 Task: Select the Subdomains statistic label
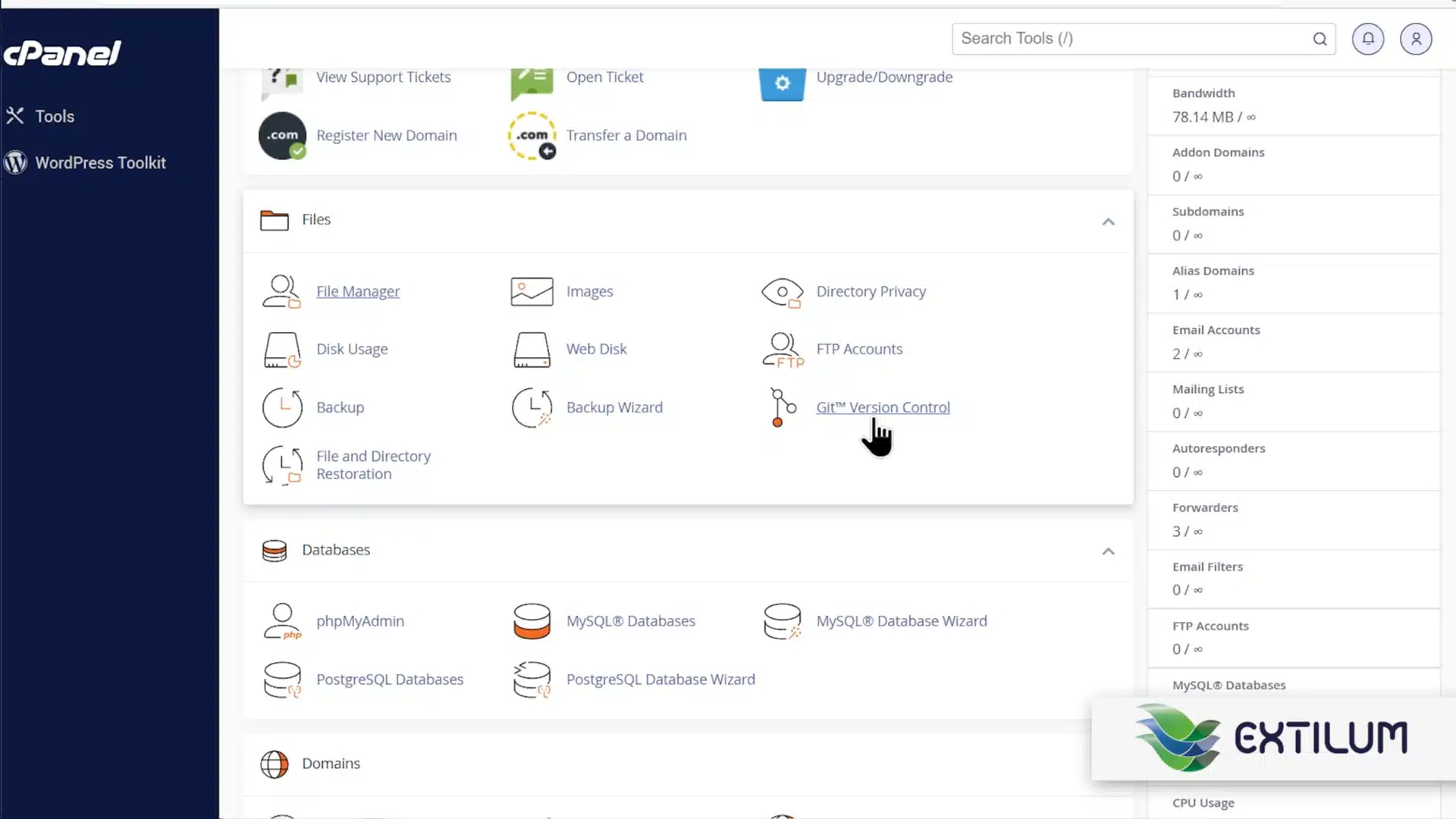(1208, 212)
